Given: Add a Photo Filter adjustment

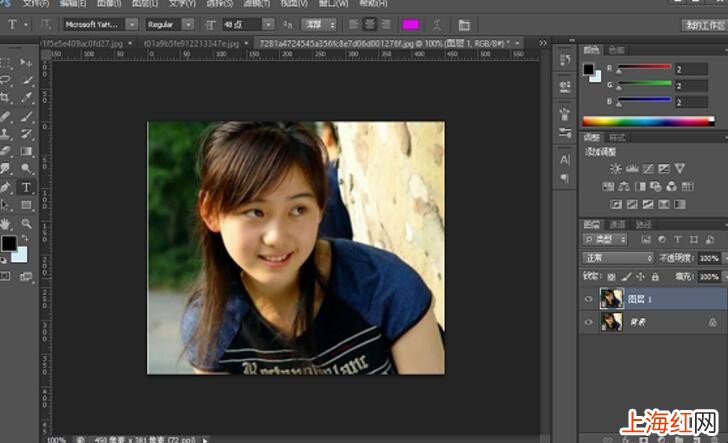Looking at the screenshot, I should click(656, 187).
